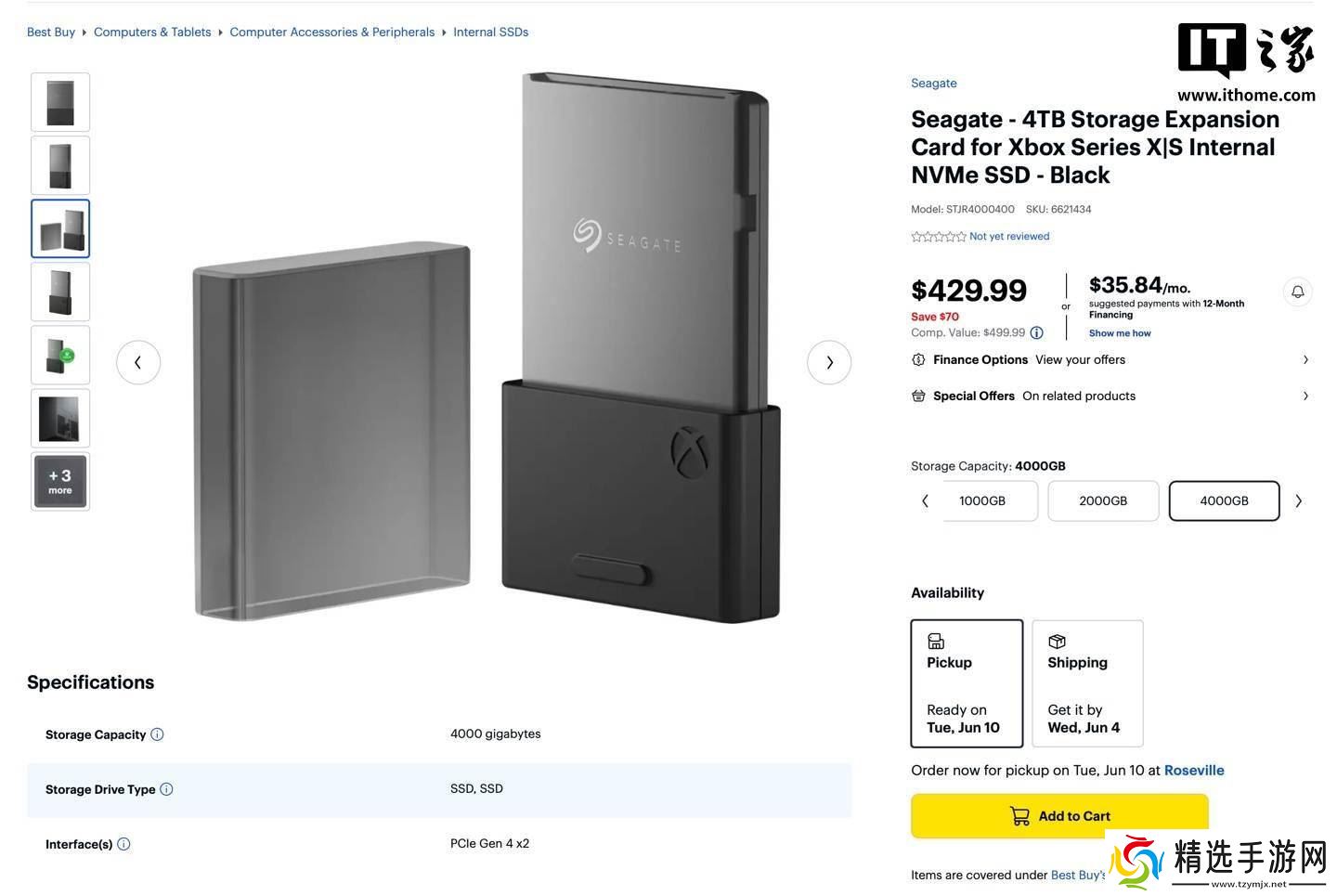Show the previous product image
This screenshot has width=1337, height=896.
[x=138, y=362]
